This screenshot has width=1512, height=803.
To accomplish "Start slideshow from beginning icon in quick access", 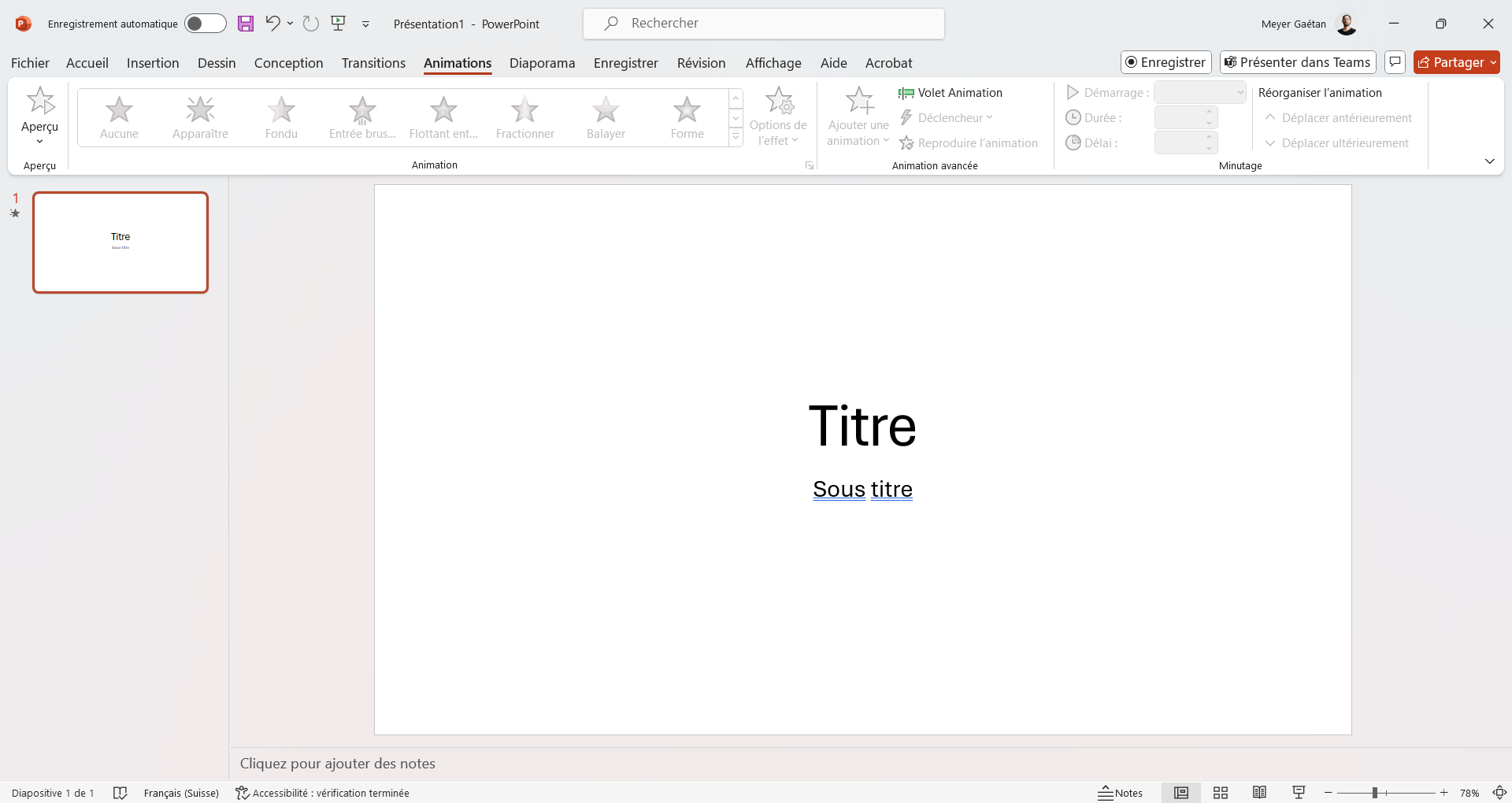I will point(339,23).
